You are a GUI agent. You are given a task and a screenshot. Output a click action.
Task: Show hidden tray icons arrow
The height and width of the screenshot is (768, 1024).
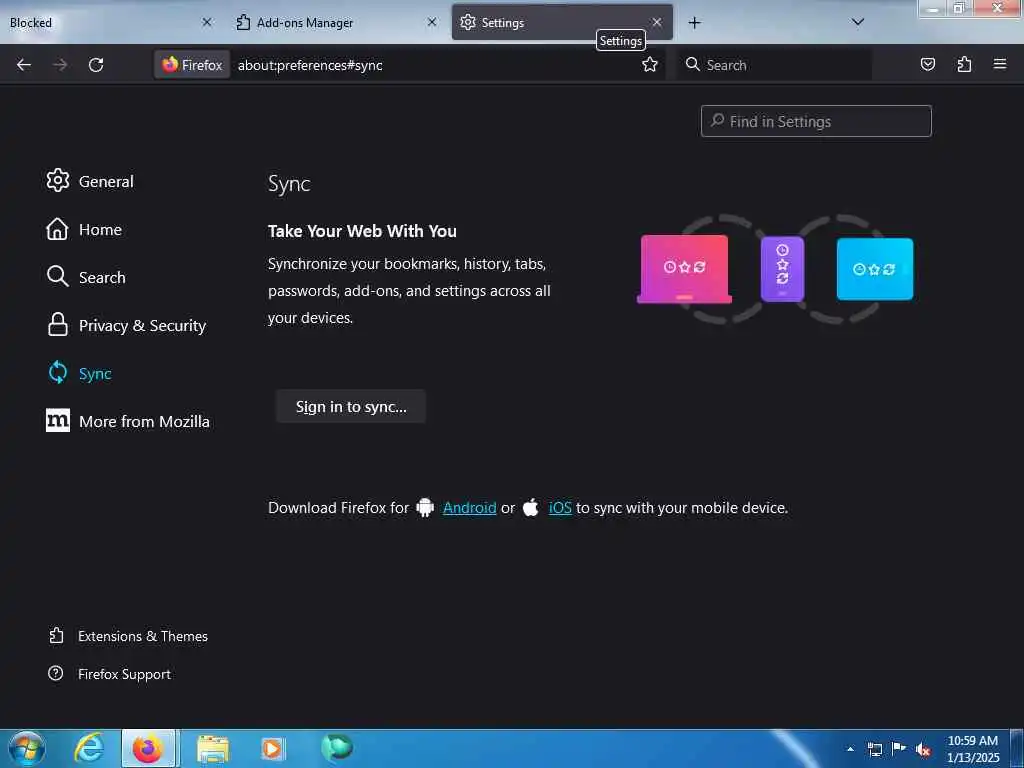(850, 749)
